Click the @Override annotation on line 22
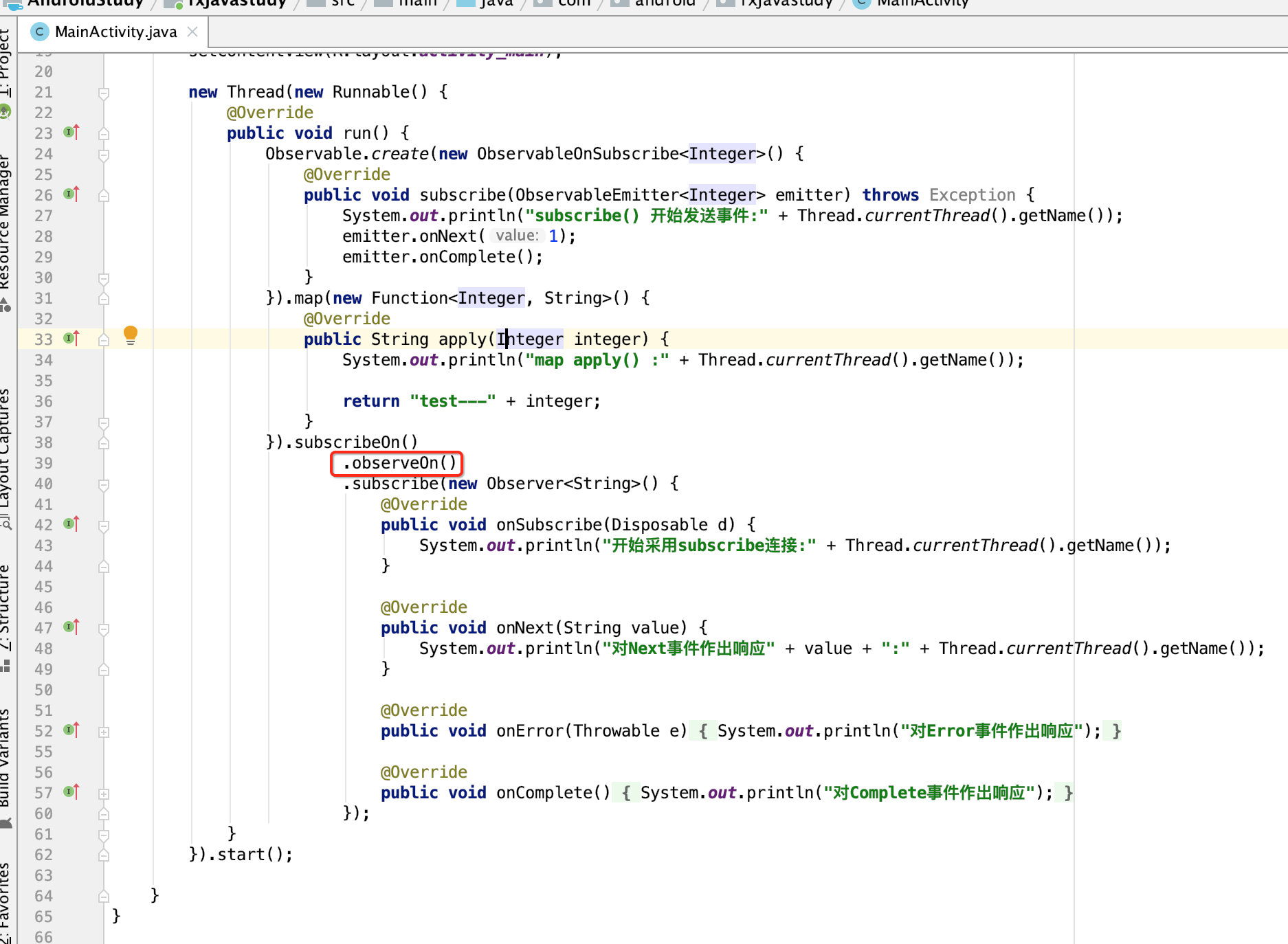This screenshot has width=1288, height=944. pyautogui.click(x=270, y=113)
